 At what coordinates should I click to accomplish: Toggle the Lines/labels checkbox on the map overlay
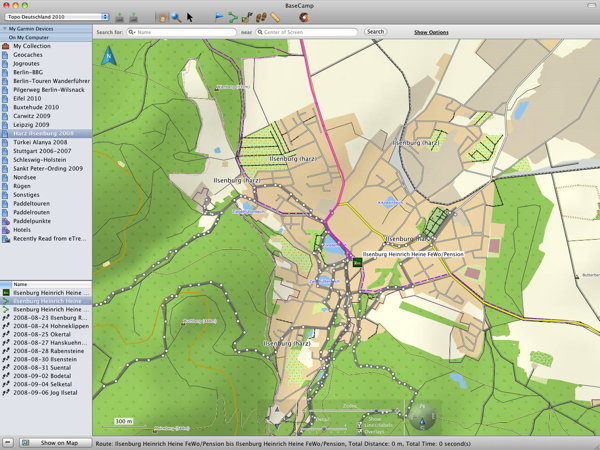[360, 425]
